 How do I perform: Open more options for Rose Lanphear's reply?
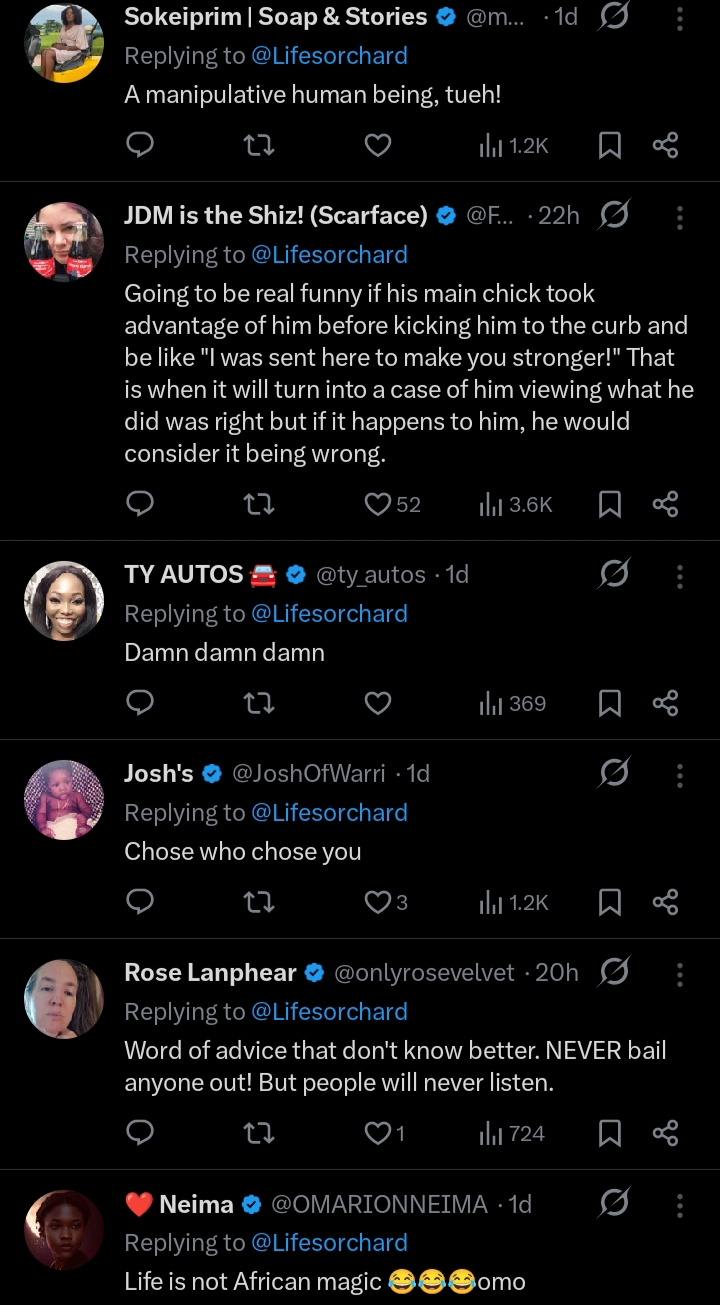[680, 973]
